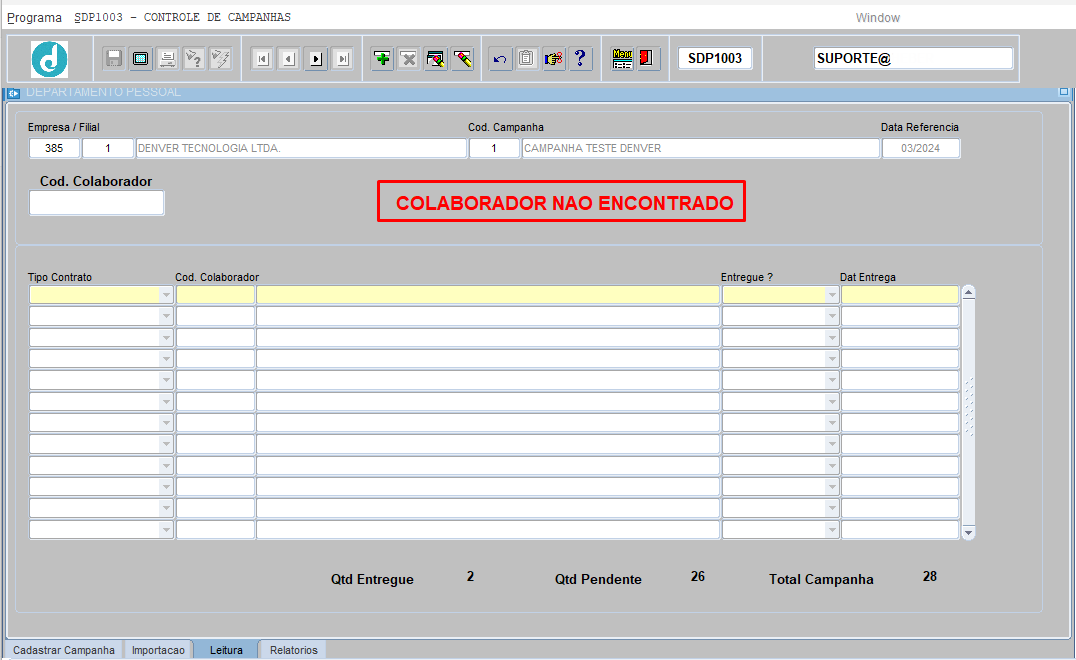This screenshot has height=660, width=1076.
Task: Open Tipo Contrato dropdown in third row
Action: tap(166, 338)
